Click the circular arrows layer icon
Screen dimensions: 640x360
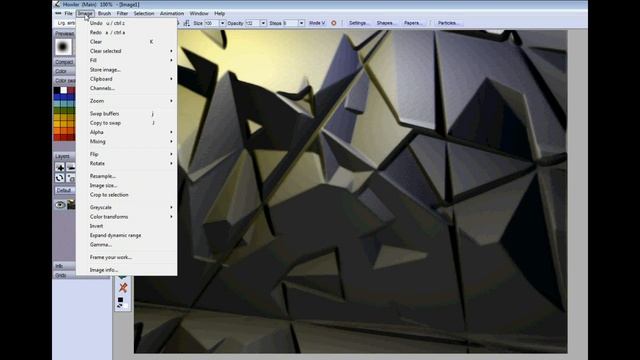click(60, 178)
